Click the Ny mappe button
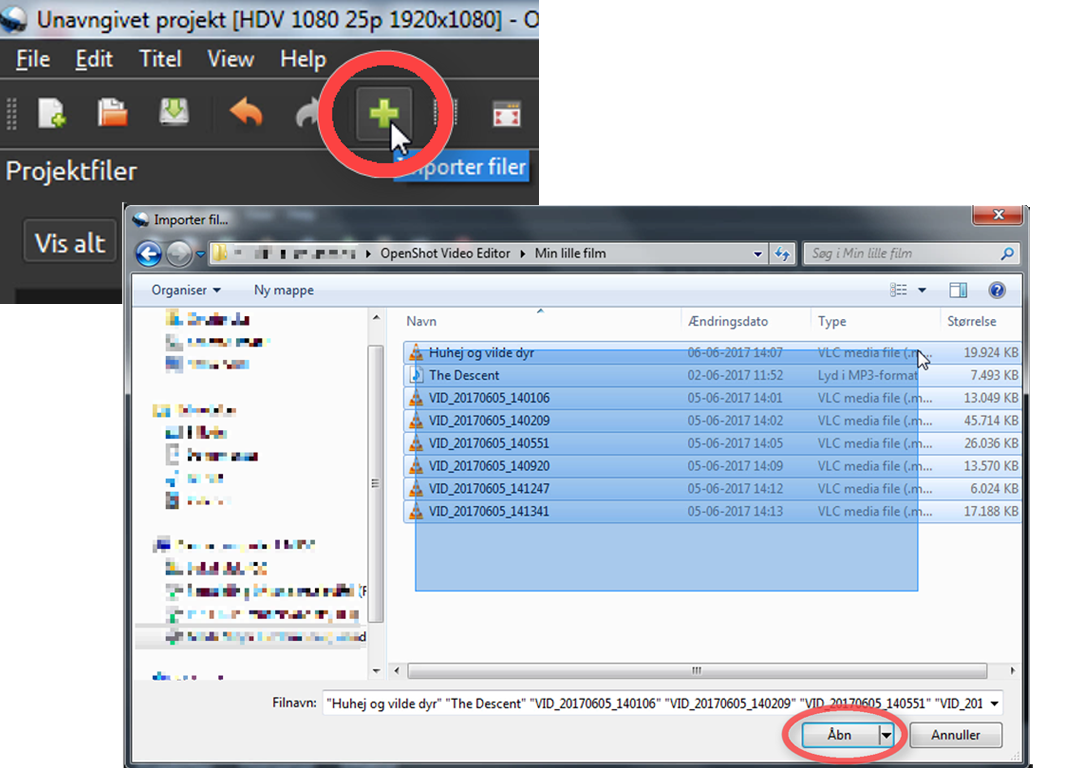Screen dimensions: 1080x768 click(284, 290)
